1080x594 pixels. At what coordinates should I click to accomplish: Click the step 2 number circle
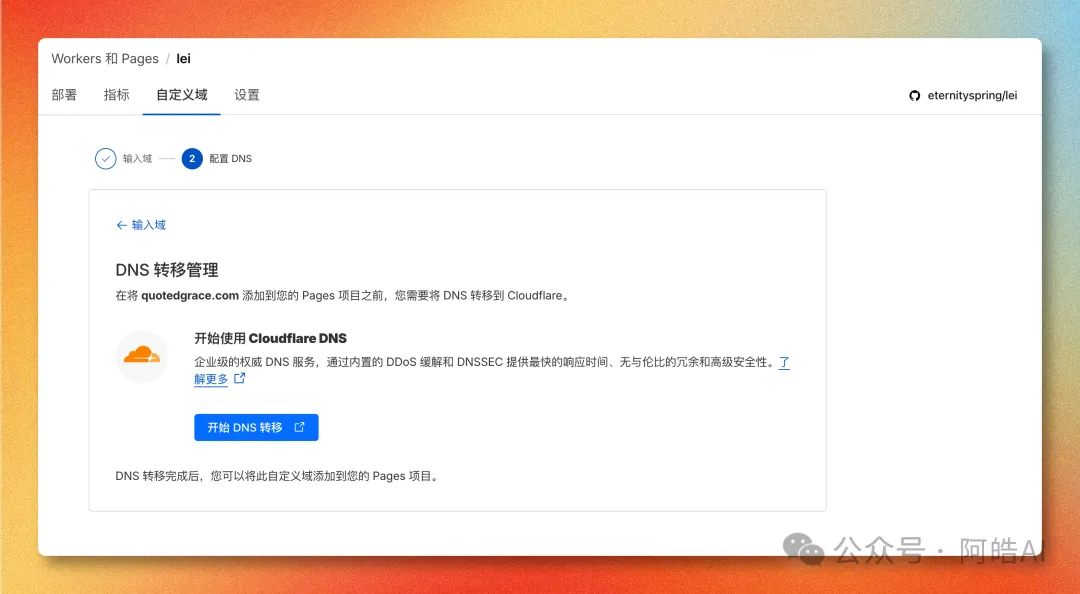(x=192, y=158)
